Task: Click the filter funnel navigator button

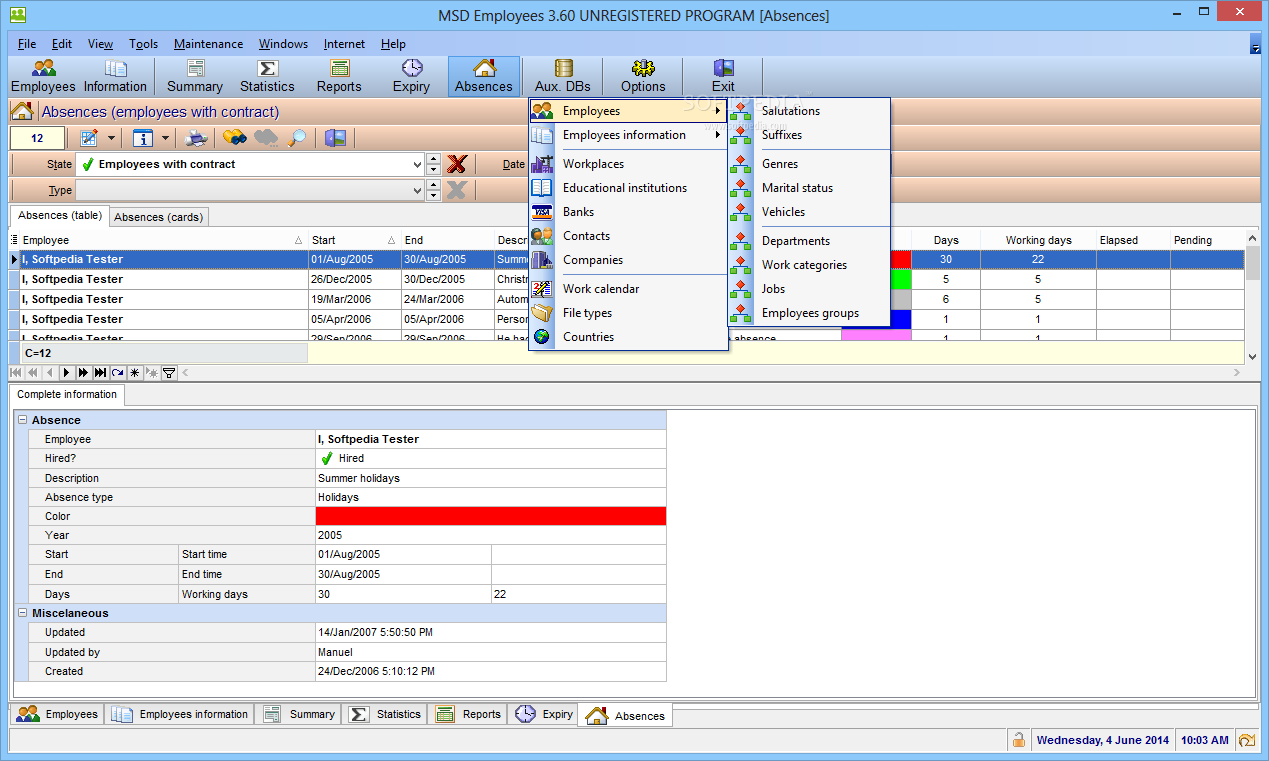Action: (x=169, y=373)
